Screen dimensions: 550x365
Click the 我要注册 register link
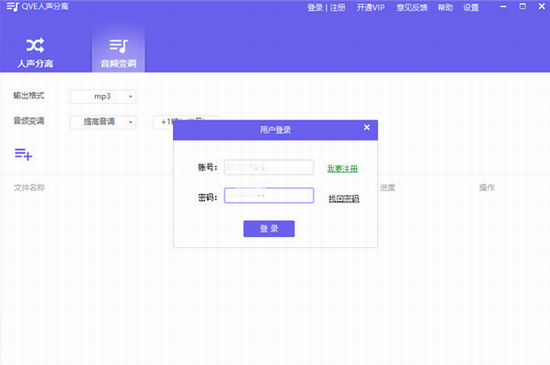tap(343, 169)
